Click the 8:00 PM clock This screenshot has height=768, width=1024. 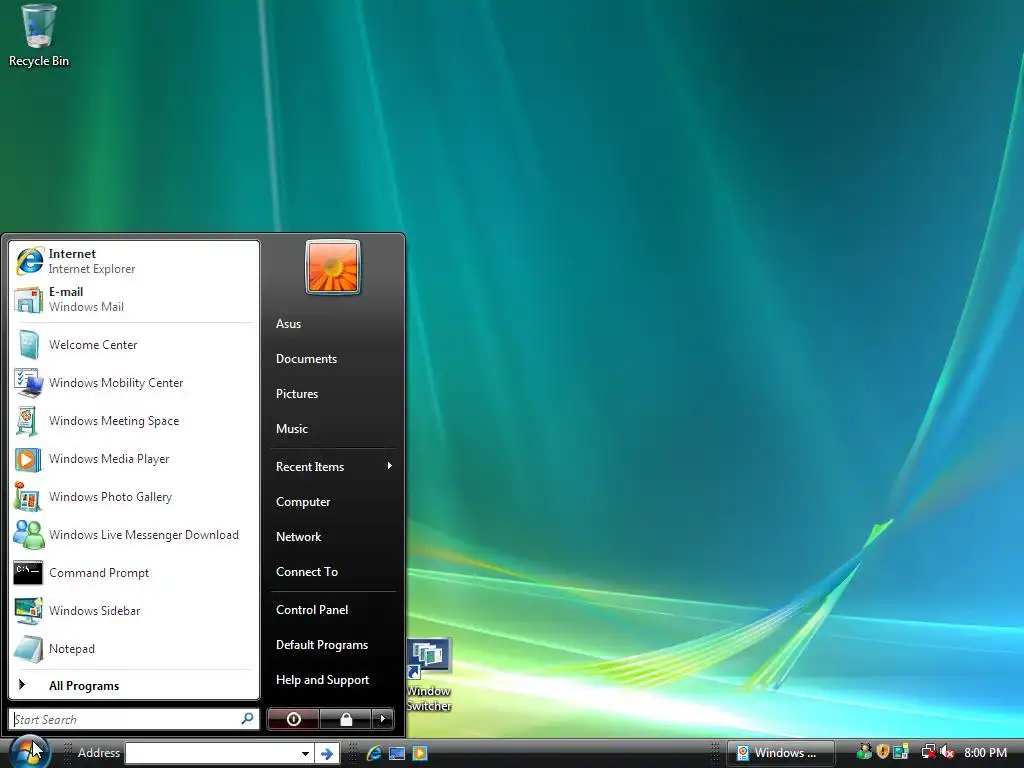coord(985,752)
